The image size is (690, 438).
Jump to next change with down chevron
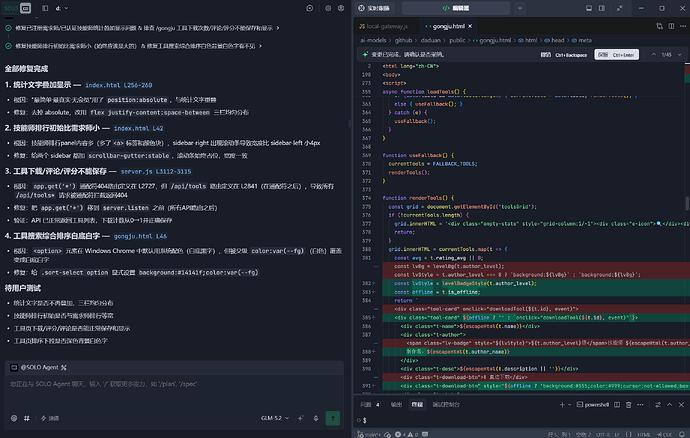(679, 55)
